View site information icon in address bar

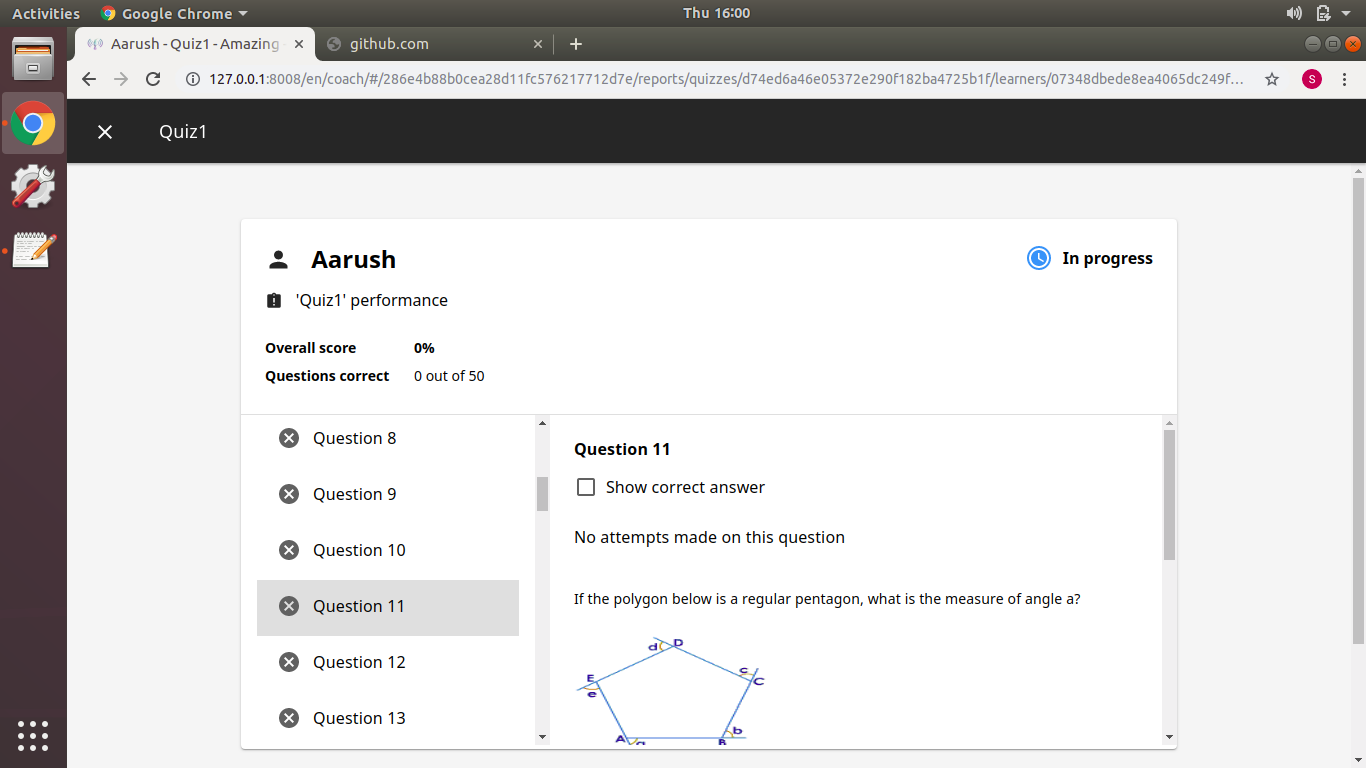[193, 79]
